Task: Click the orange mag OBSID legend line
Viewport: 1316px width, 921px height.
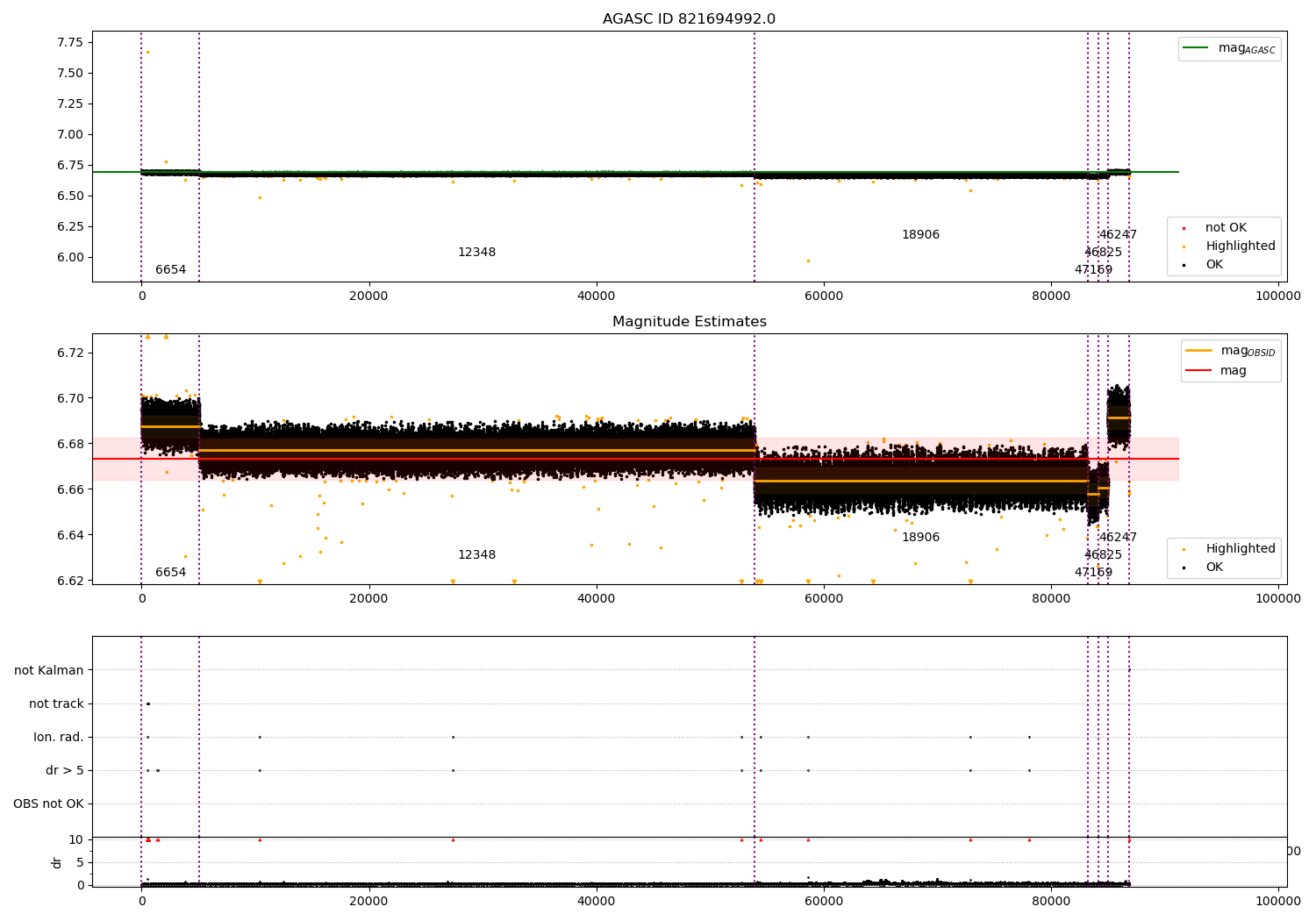Action: (x=1198, y=350)
